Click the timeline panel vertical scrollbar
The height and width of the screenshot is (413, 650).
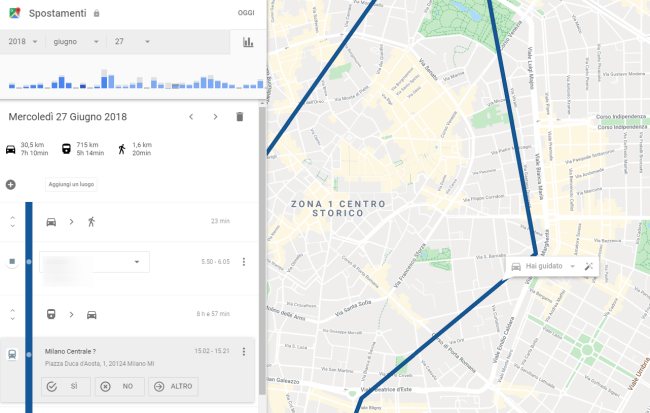(x=262, y=249)
